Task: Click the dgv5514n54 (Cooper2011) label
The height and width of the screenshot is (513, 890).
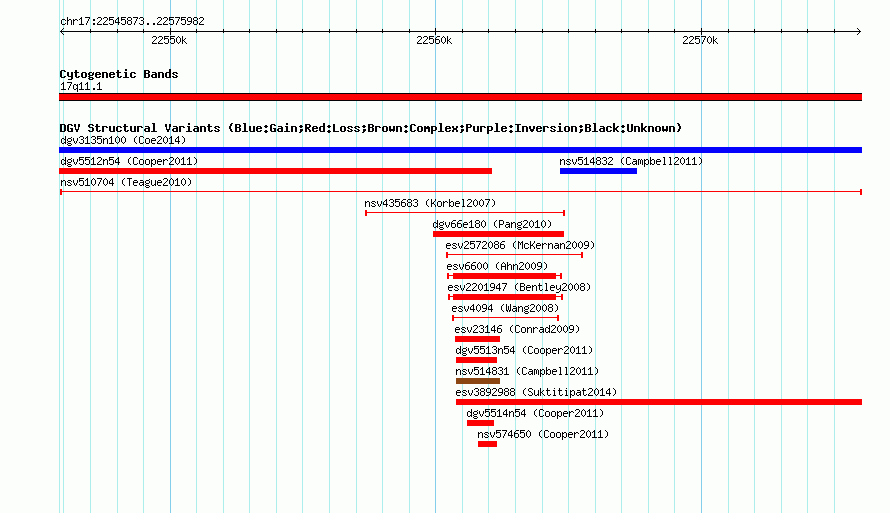Action: point(535,413)
